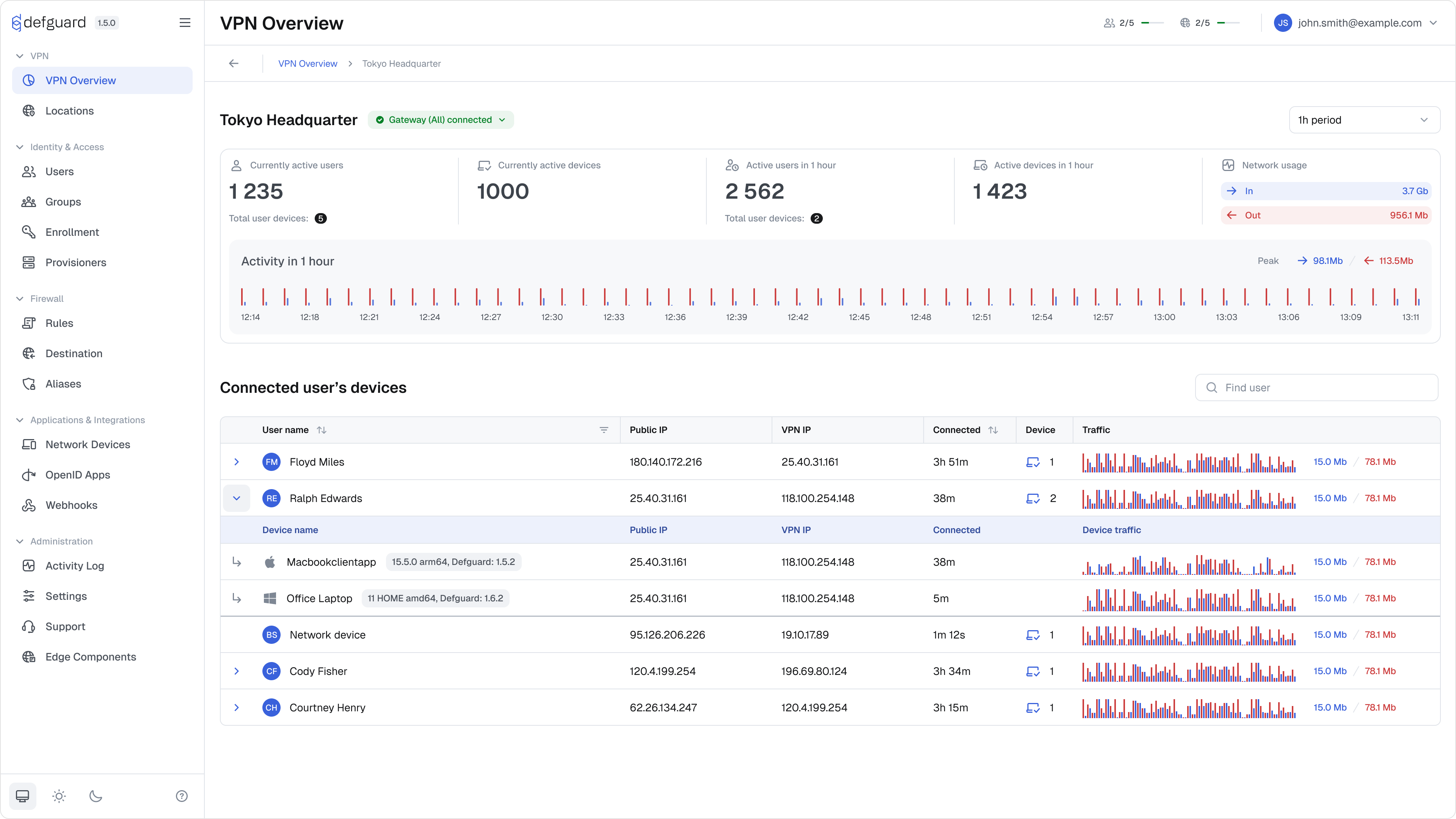Viewport: 1456px width, 819px height.
Task: Collapse the Ralph Edwards device list
Action: tap(237, 498)
